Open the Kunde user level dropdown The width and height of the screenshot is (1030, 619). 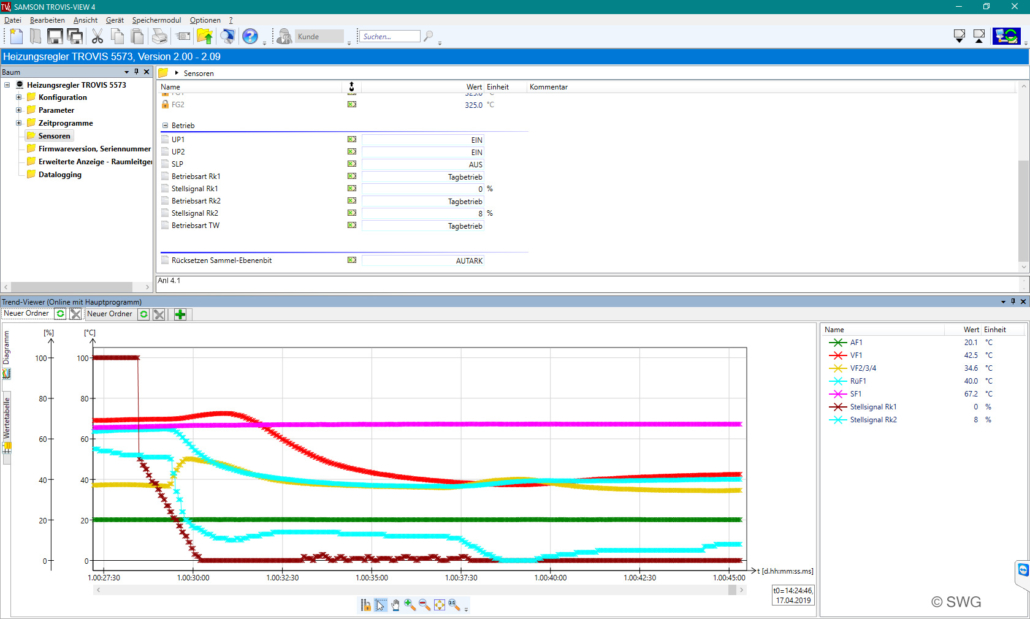pos(320,37)
